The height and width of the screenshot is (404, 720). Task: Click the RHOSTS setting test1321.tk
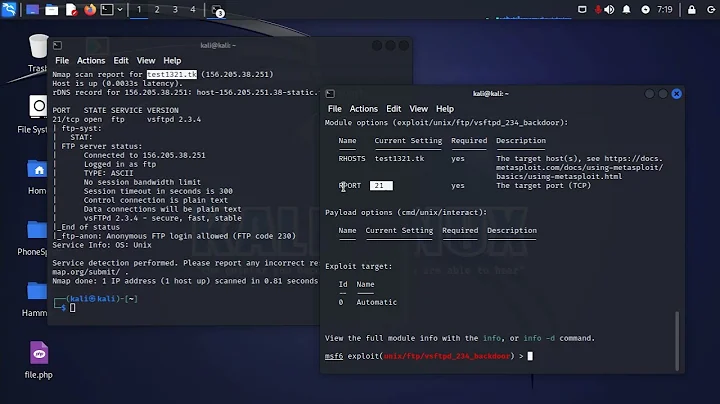399,158
